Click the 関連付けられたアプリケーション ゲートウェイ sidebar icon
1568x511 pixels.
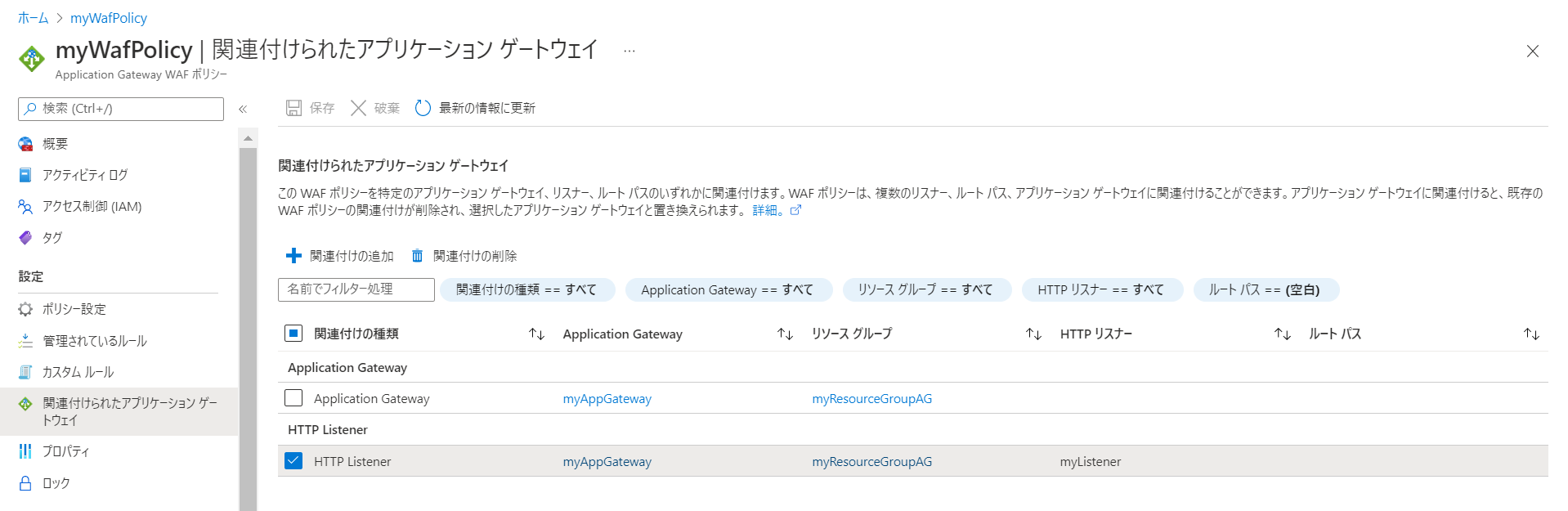click(x=25, y=403)
